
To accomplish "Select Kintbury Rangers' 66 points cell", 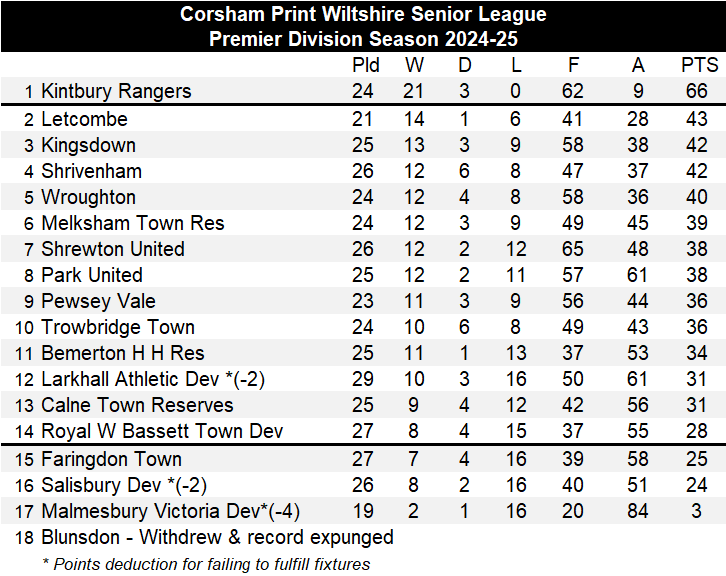I will pyautogui.click(x=697, y=91).
